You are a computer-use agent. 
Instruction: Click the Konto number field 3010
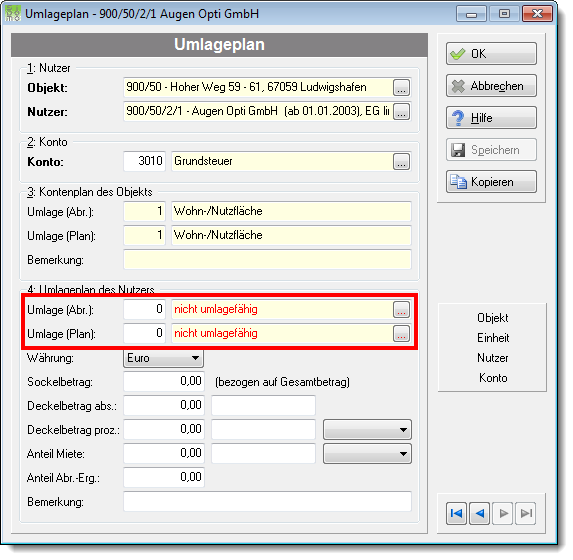coord(145,161)
